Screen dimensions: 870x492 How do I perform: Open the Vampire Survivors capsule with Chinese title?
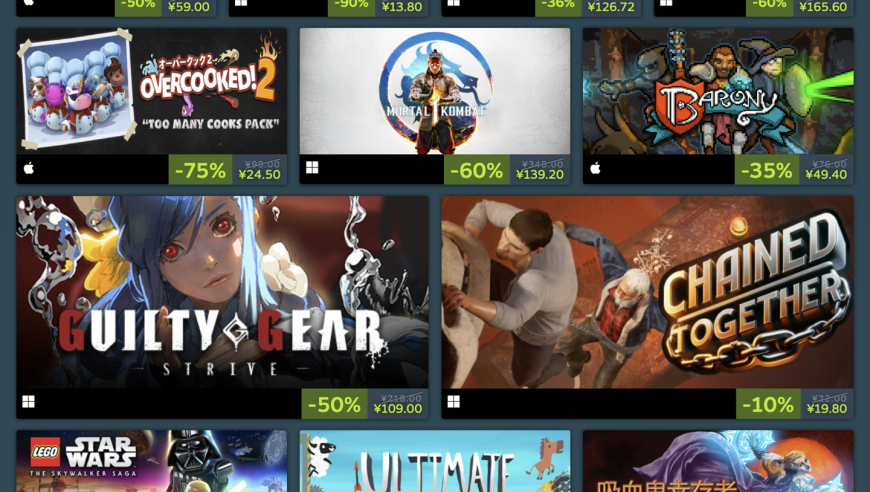(718, 461)
